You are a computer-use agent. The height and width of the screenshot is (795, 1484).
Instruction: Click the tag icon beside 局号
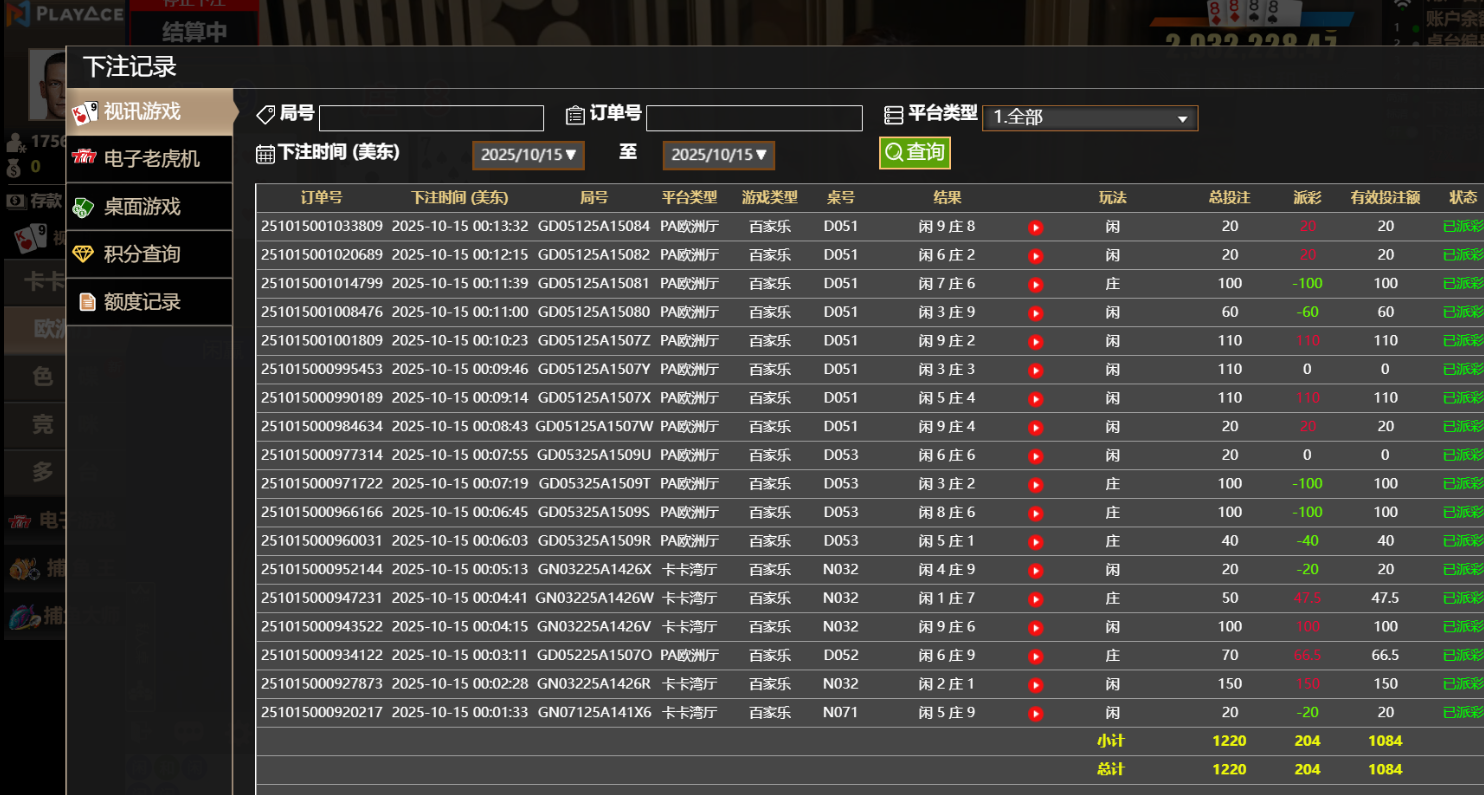point(266,115)
